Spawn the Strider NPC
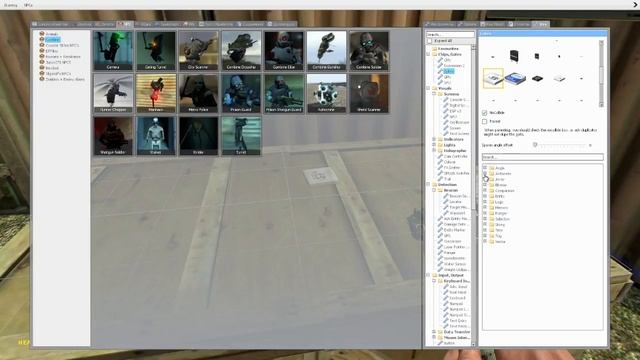Image resolution: width=640 pixels, height=360 pixels. pos(198,136)
